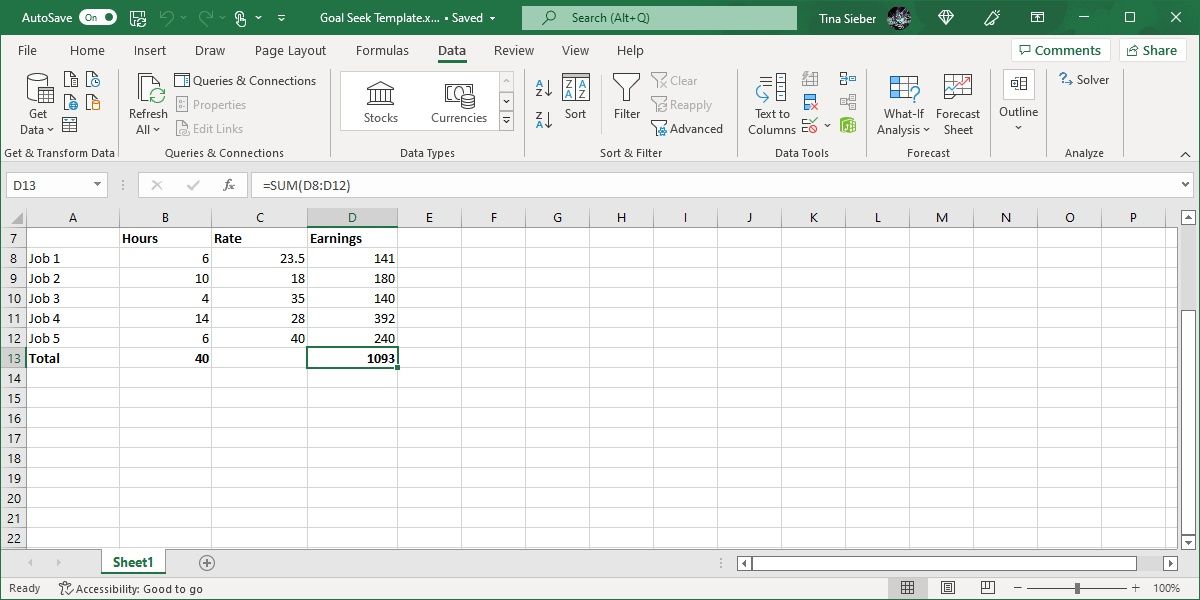Open the Get Data dropdown
The width and height of the screenshot is (1200, 600).
[36, 104]
